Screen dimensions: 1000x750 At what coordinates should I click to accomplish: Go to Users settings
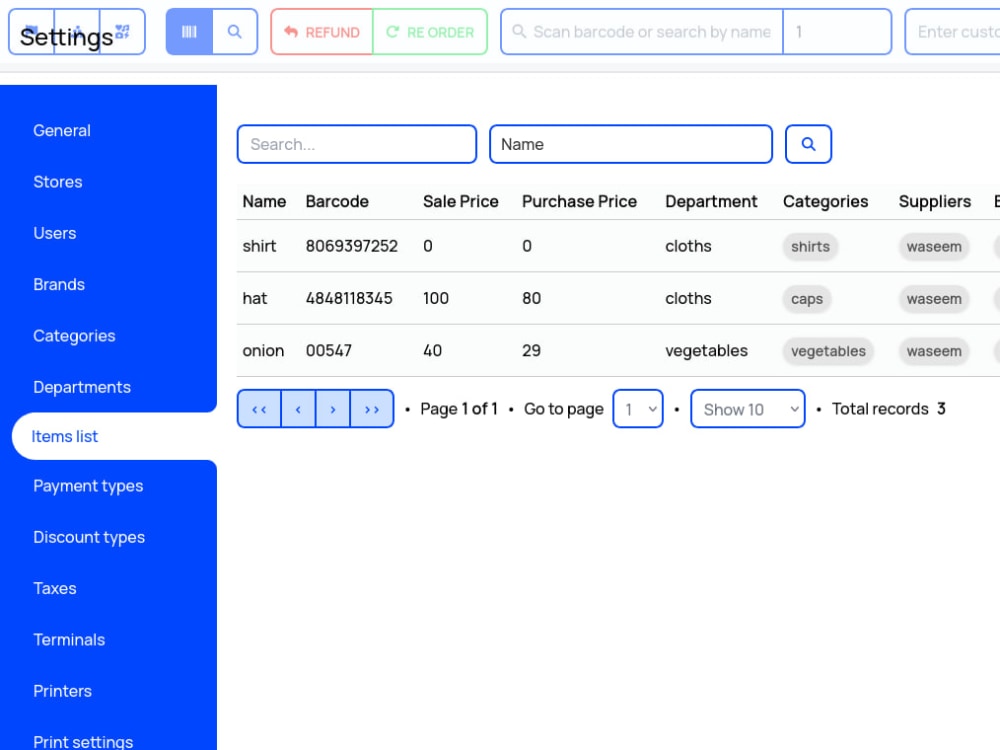(x=54, y=233)
